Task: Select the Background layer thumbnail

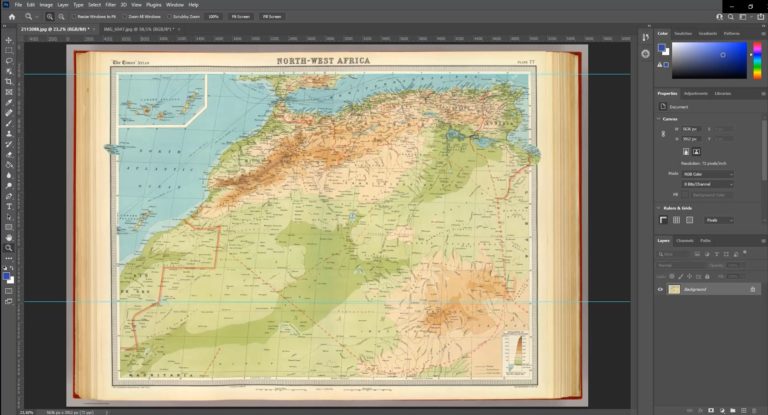Action: pyautogui.click(x=674, y=290)
